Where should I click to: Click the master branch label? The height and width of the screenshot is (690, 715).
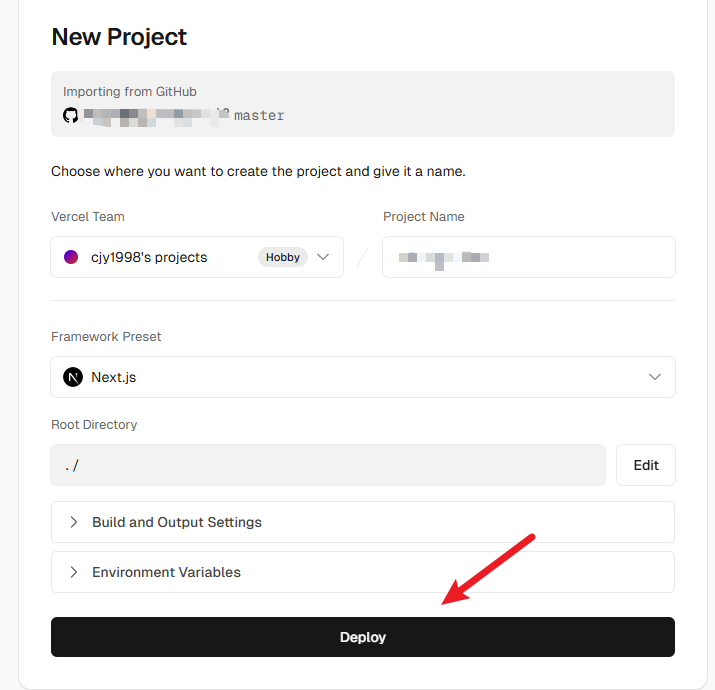[259, 115]
